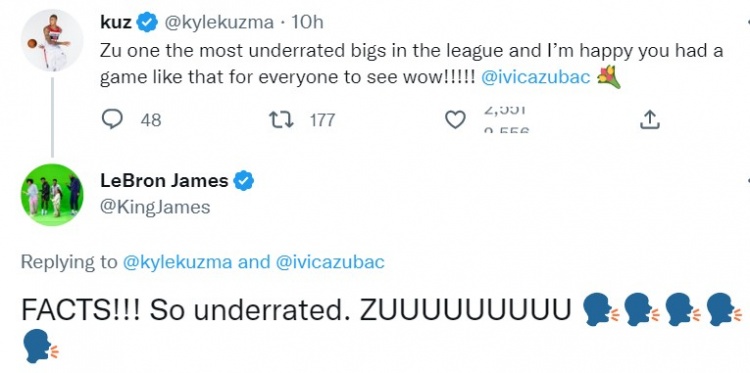Open @kylekuzma in the Replying to line
Screen dimensions: 750x373
(177, 262)
